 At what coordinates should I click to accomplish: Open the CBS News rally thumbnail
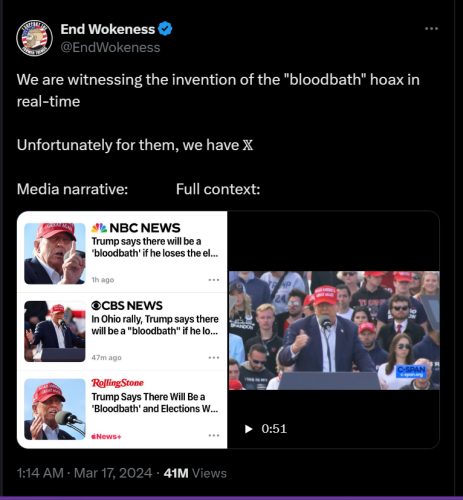tap(55, 331)
